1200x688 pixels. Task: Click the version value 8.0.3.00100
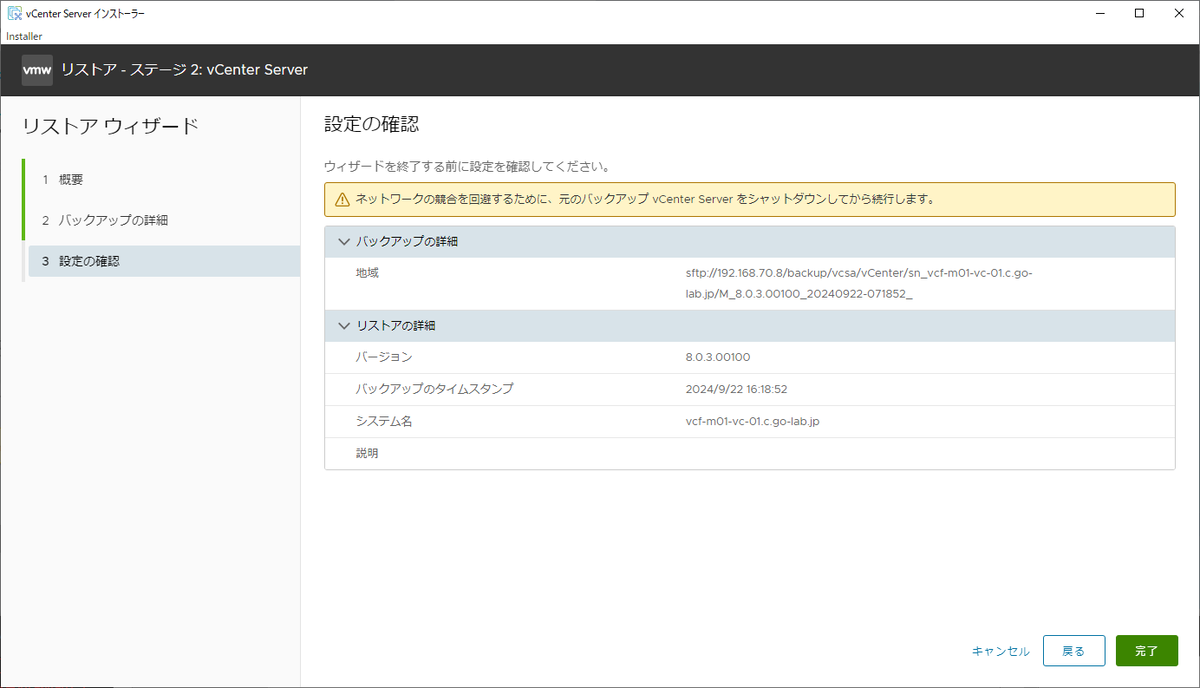tap(718, 357)
